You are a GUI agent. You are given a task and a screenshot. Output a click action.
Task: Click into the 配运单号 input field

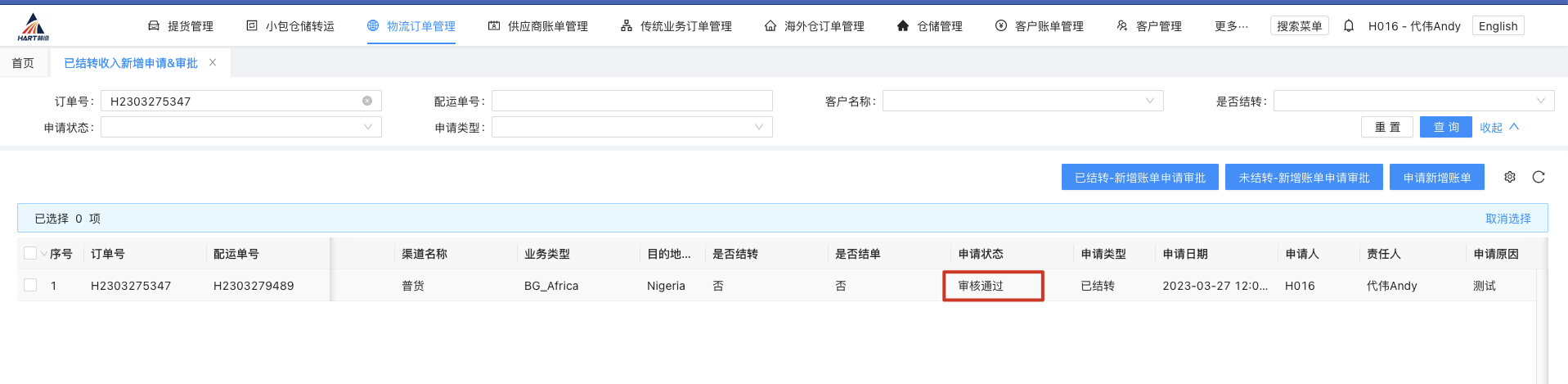(631, 101)
